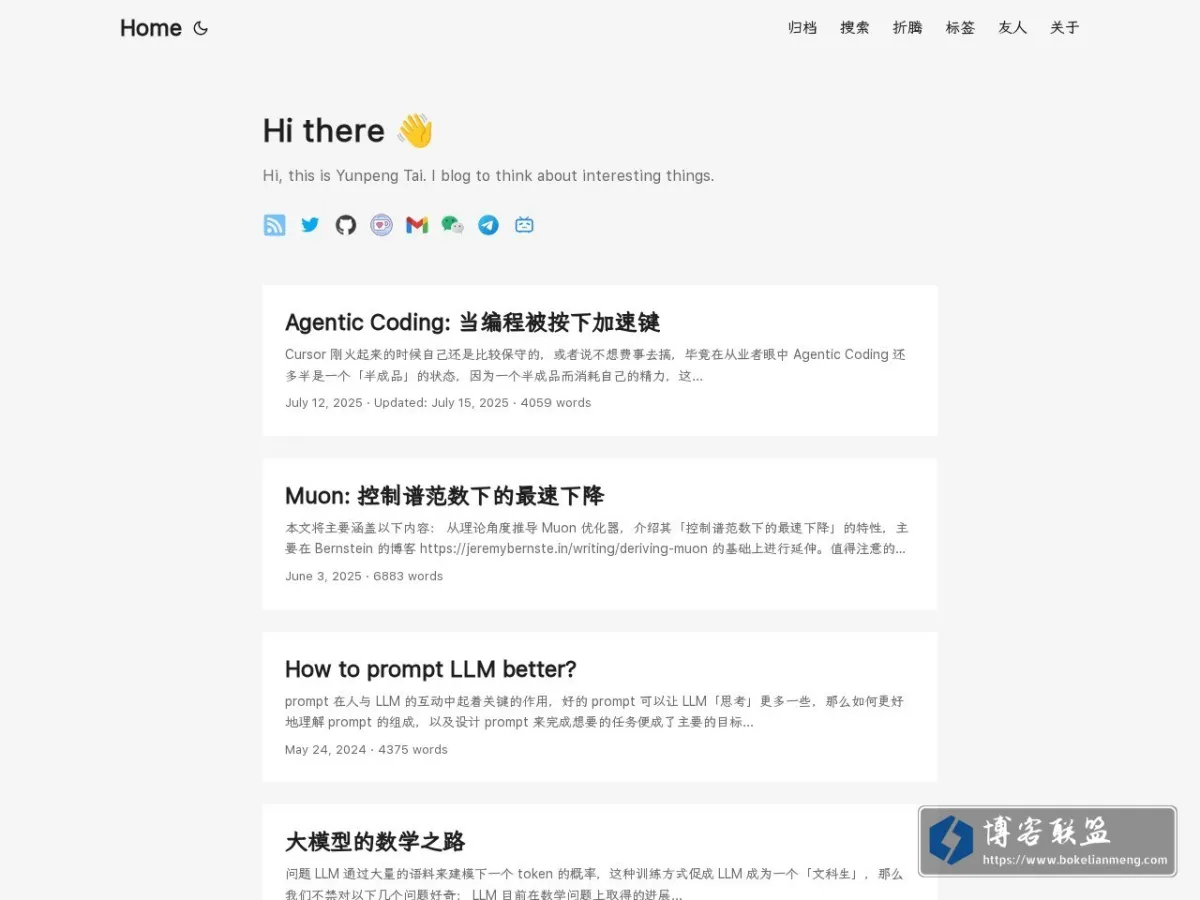The height and width of the screenshot is (900, 1200).
Task: Click the June 3, 2025 · 6883 words line
Action: tap(364, 576)
